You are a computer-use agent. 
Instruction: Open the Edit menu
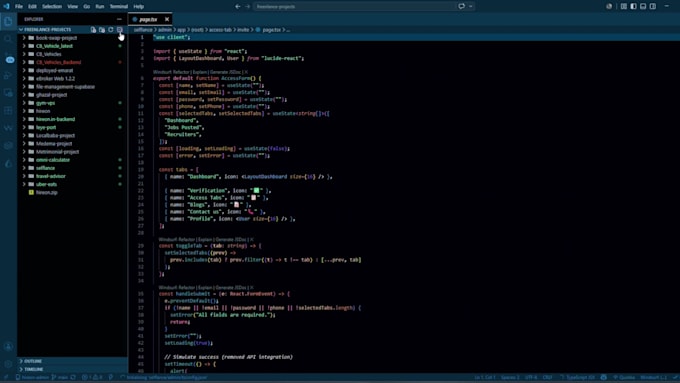tap(33, 7)
